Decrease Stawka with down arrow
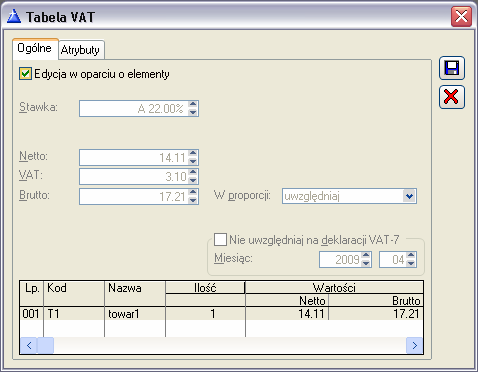 click(193, 112)
